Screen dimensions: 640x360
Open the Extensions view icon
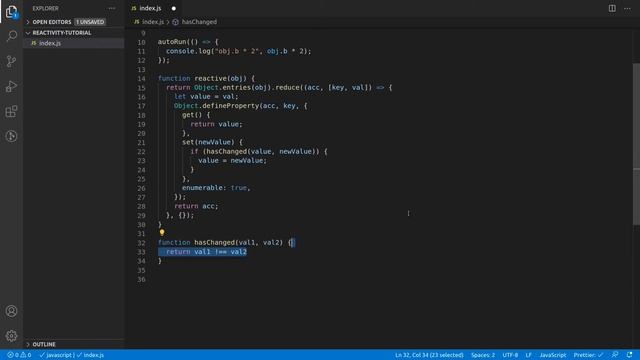[x=11, y=111]
